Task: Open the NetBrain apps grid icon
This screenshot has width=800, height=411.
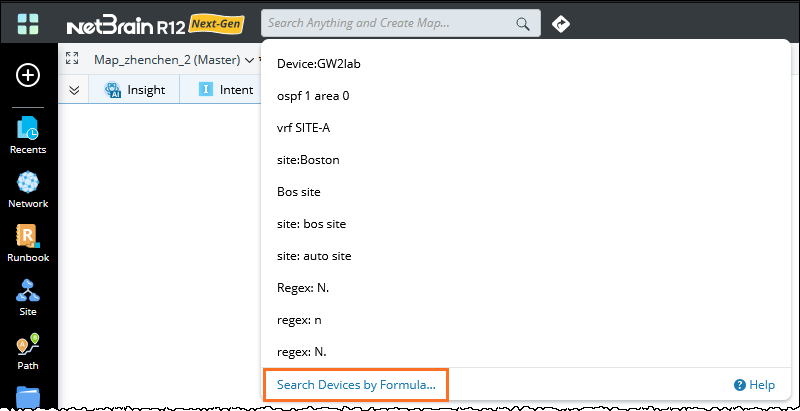Action: pyautogui.click(x=29, y=24)
